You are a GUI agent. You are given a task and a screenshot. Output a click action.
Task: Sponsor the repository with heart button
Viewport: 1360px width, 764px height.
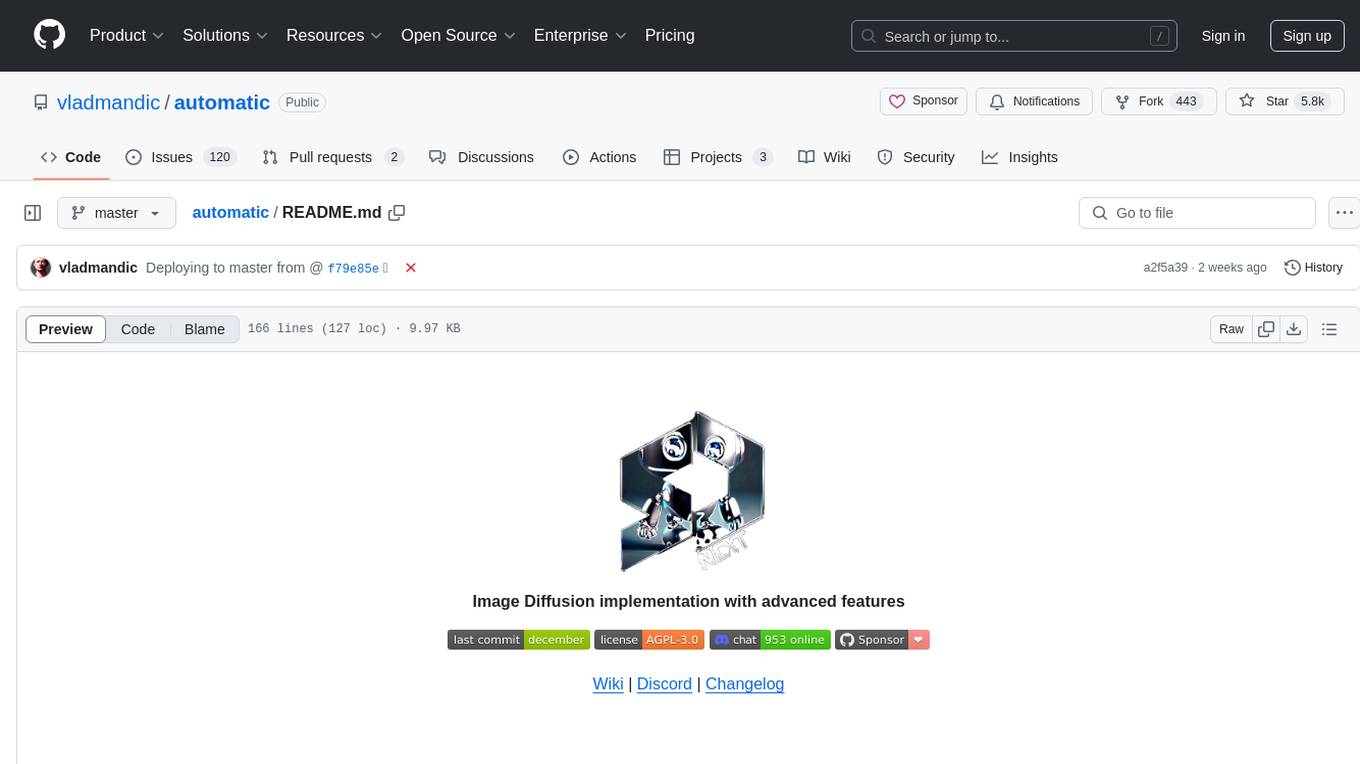tap(924, 101)
